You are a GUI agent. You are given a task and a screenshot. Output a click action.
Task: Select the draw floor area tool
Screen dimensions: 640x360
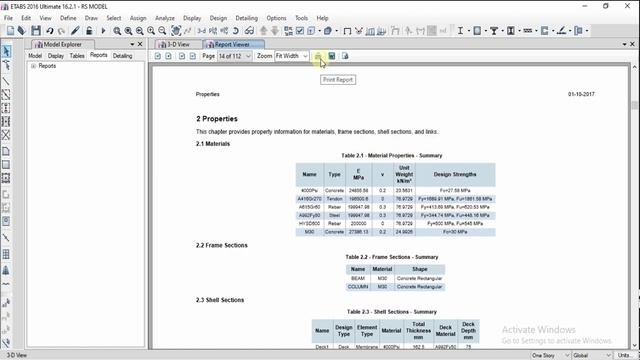pyautogui.click(x=6, y=151)
